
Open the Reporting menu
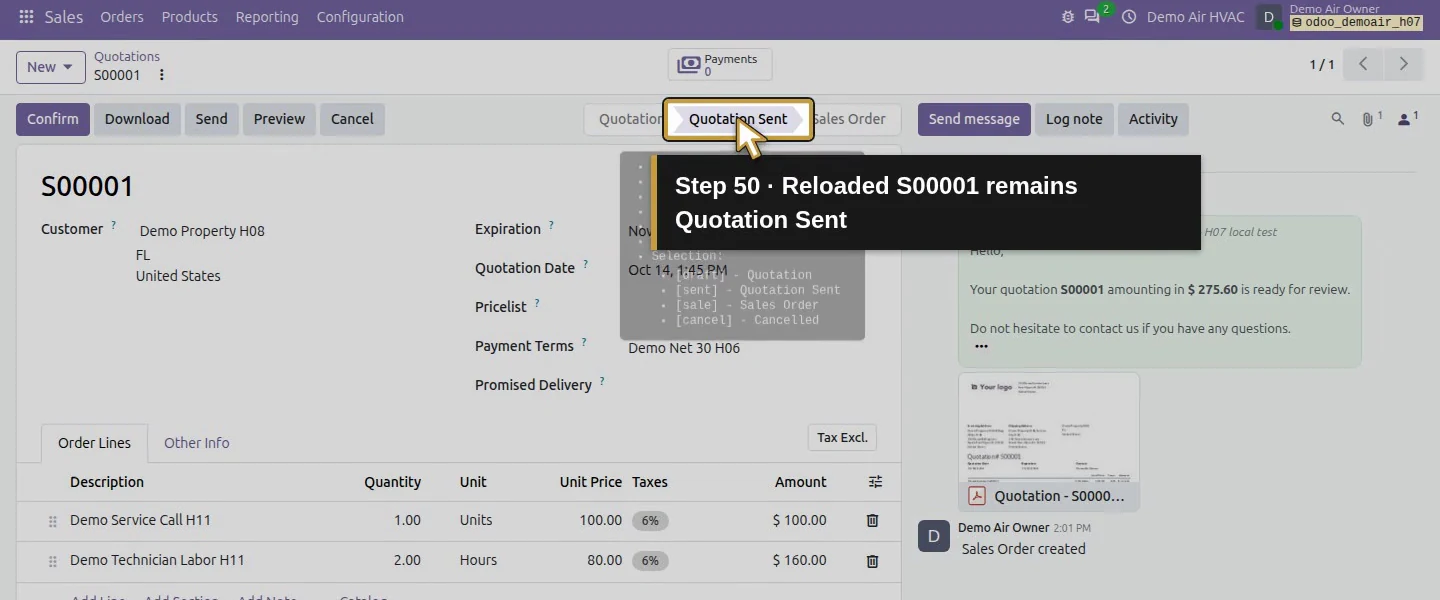coord(267,17)
